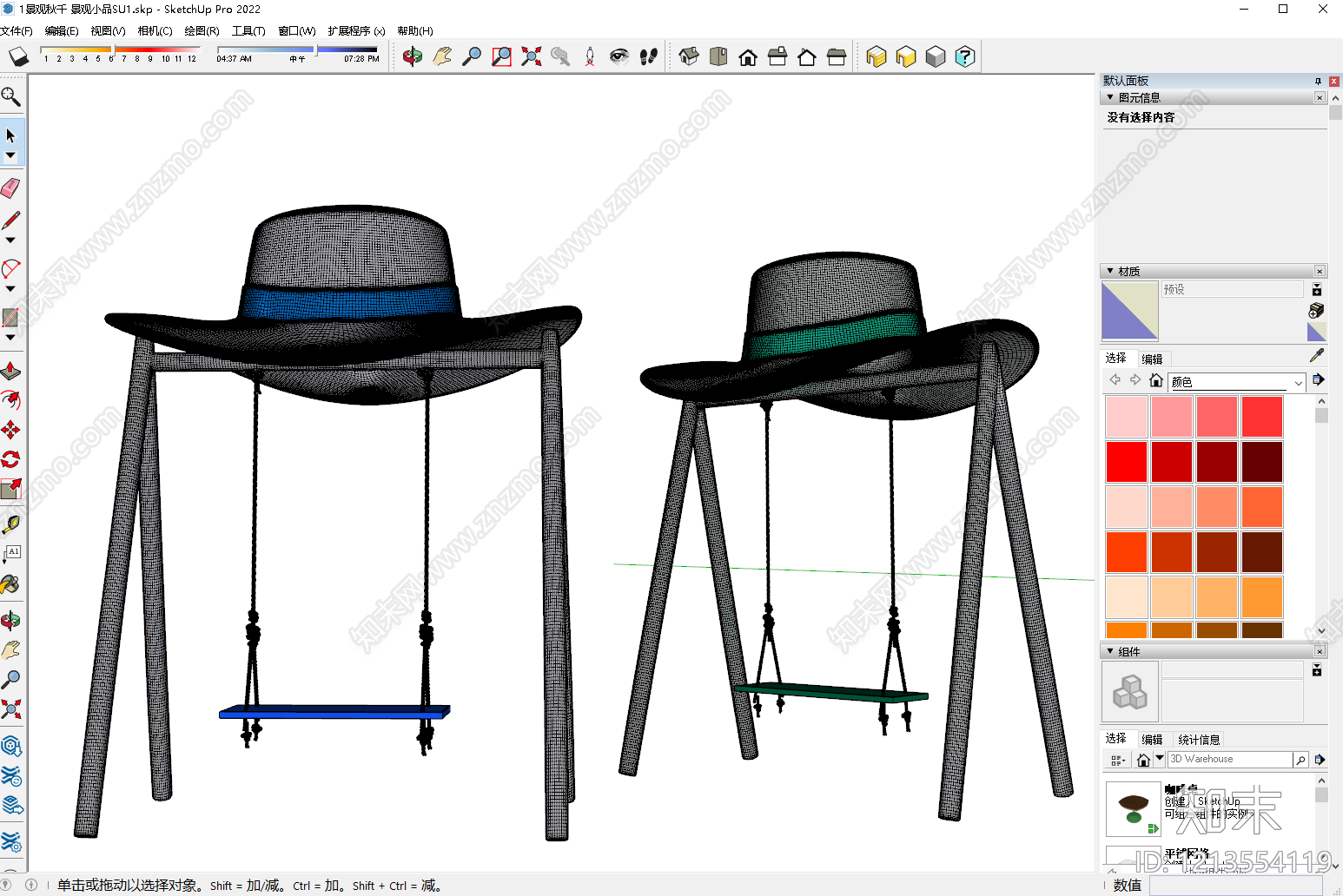This screenshot has width=1343, height=896.
Task: Click the Scale tool in left toolbar
Action: pyautogui.click(x=11, y=489)
